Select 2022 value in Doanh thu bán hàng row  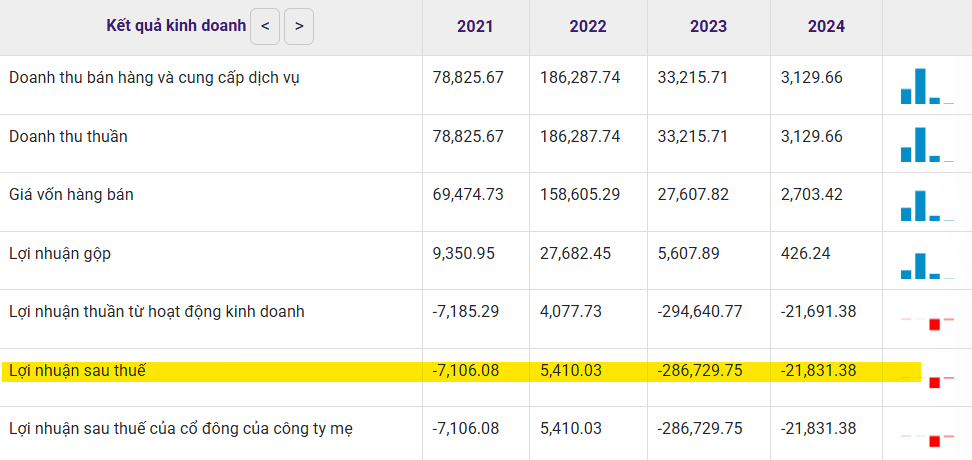coord(580,78)
